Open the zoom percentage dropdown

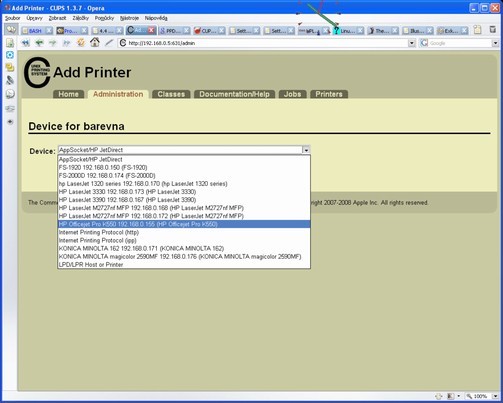(495, 396)
